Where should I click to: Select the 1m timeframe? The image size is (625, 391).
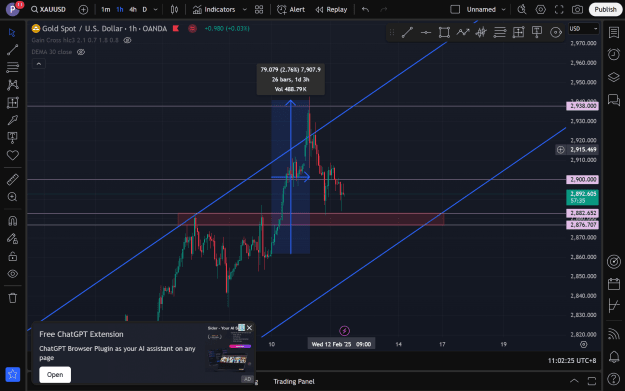(105, 10)
